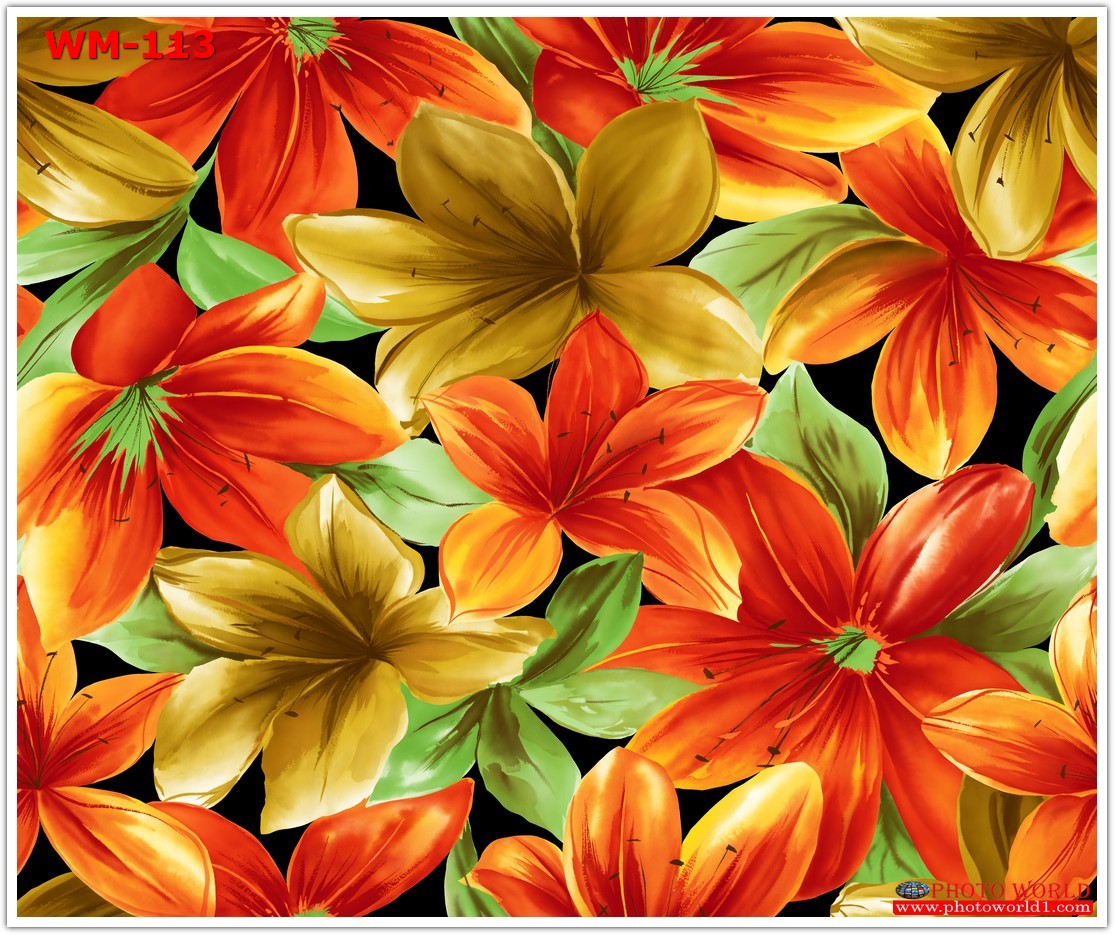The image size is (1115, 935).
Task: Click green center of large lower-right orange flower
Action: coord(857,648)
